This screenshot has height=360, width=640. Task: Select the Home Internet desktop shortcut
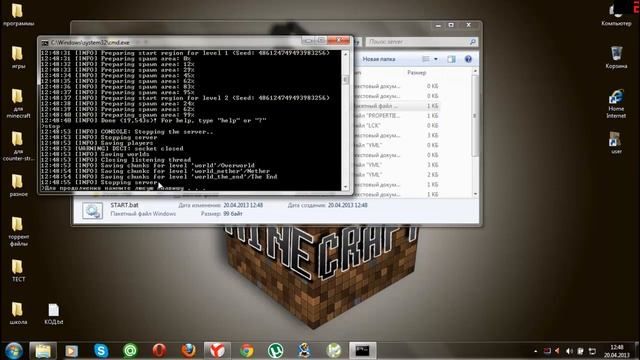point(616,104)
